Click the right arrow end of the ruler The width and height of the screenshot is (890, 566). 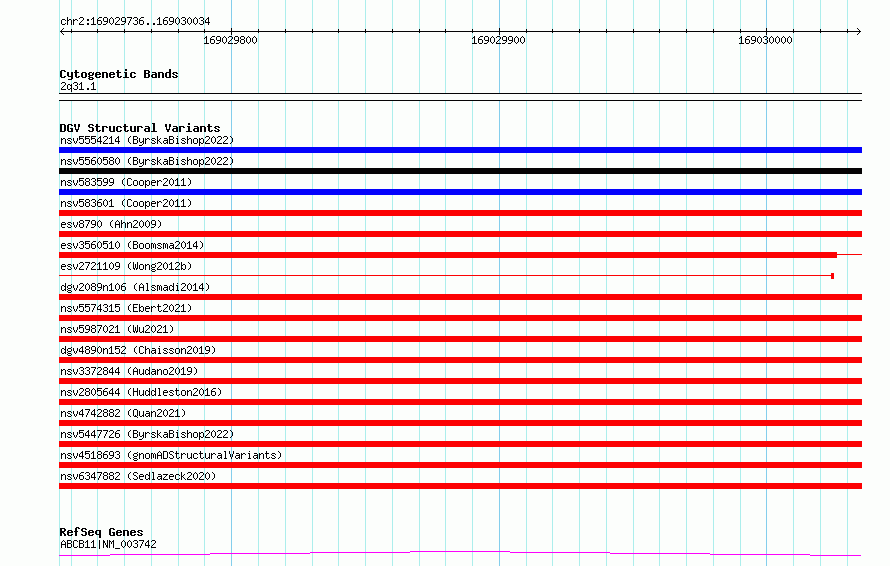[858, 31]
